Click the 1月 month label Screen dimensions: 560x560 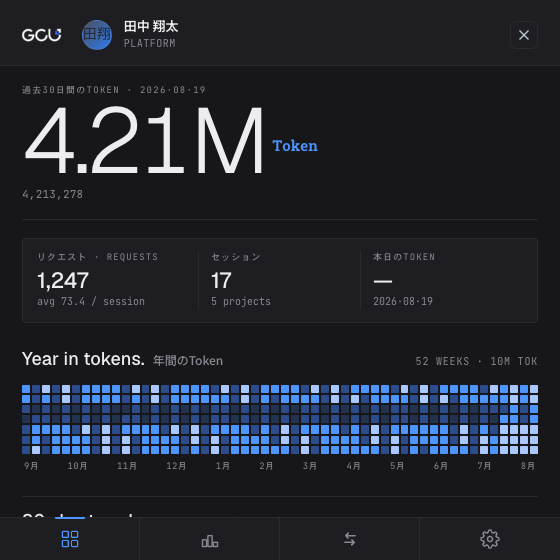pos(222,466)
